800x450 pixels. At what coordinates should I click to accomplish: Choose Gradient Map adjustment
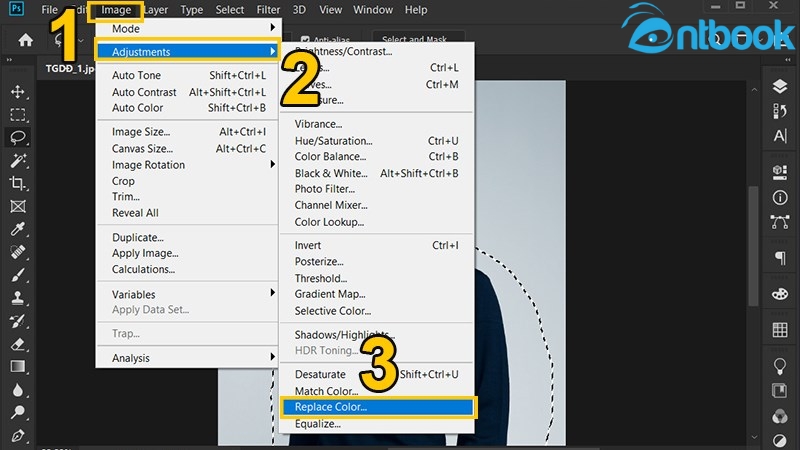(x=377, y=294)
